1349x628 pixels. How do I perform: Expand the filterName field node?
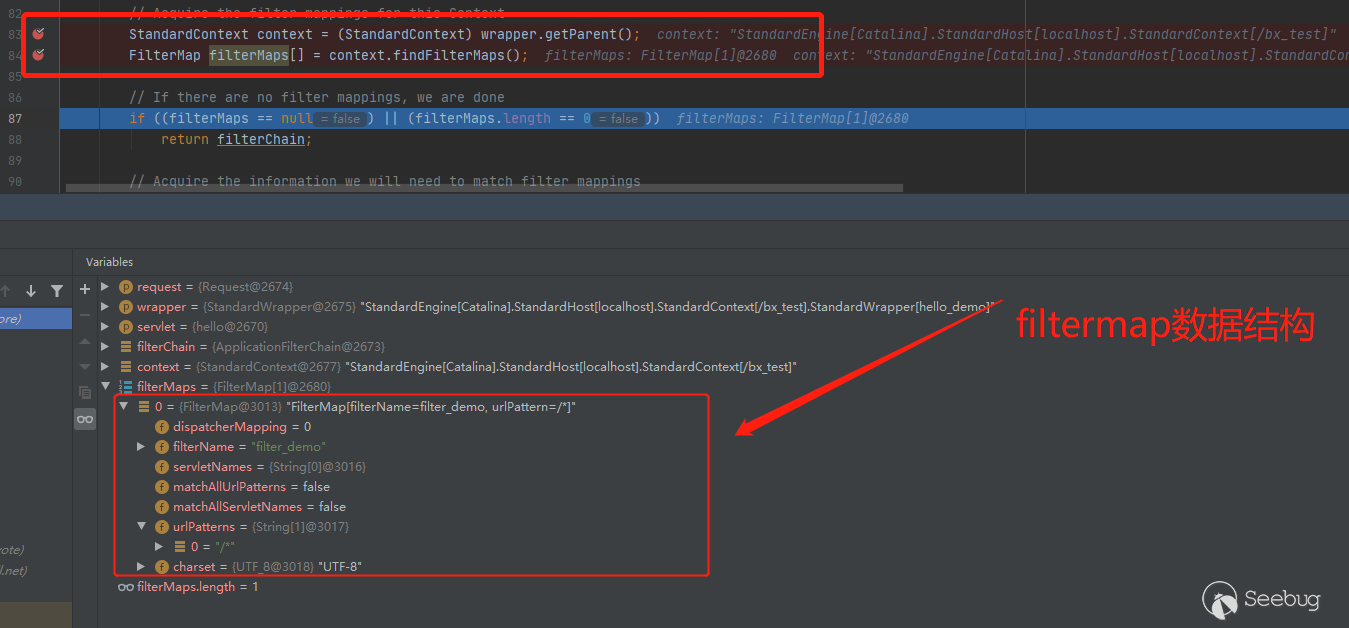click(x=141, y=447)
